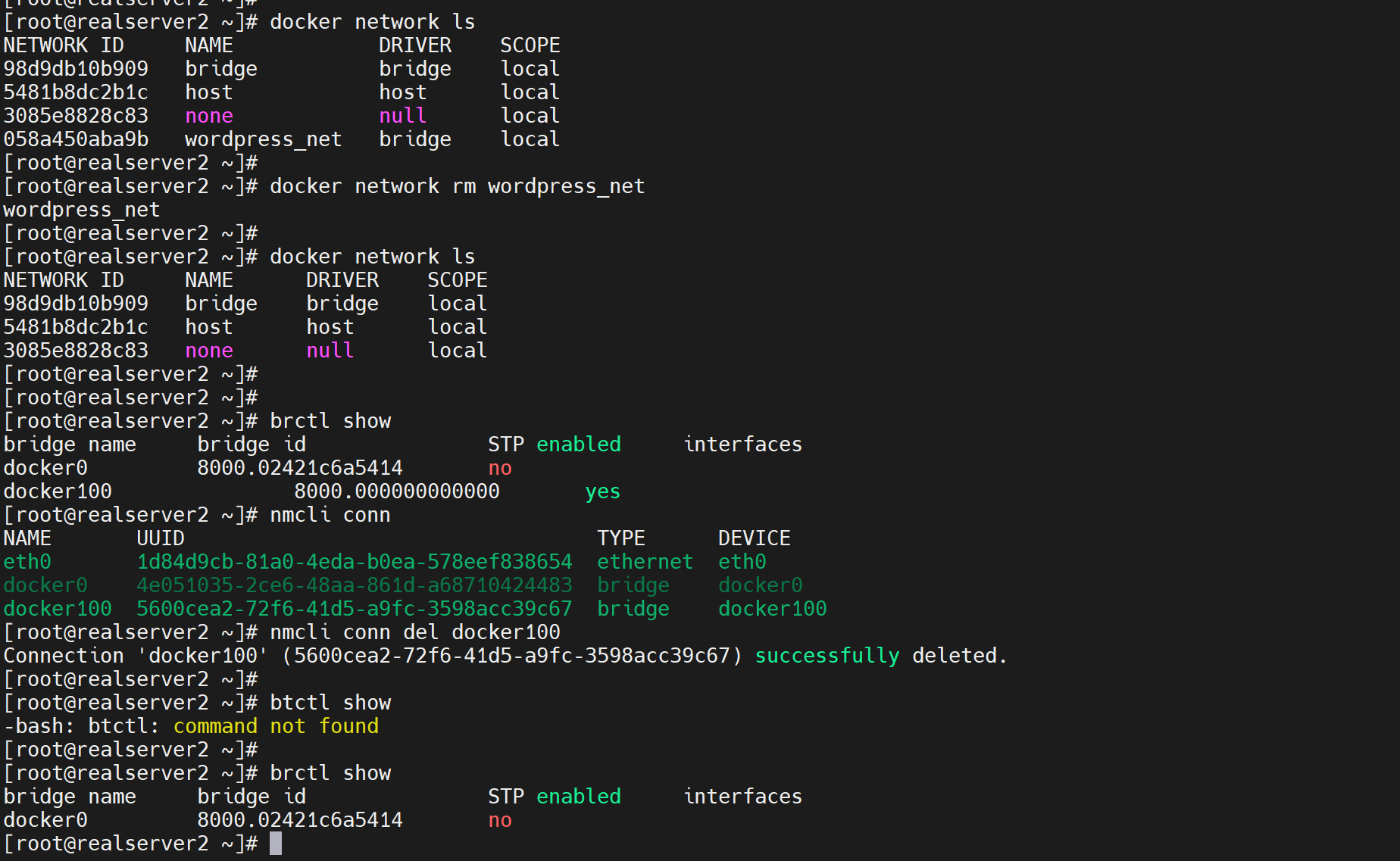The image size is (1400, 861).
Task: Click the 'nmcli conn' command text
Action: point(330,515)
